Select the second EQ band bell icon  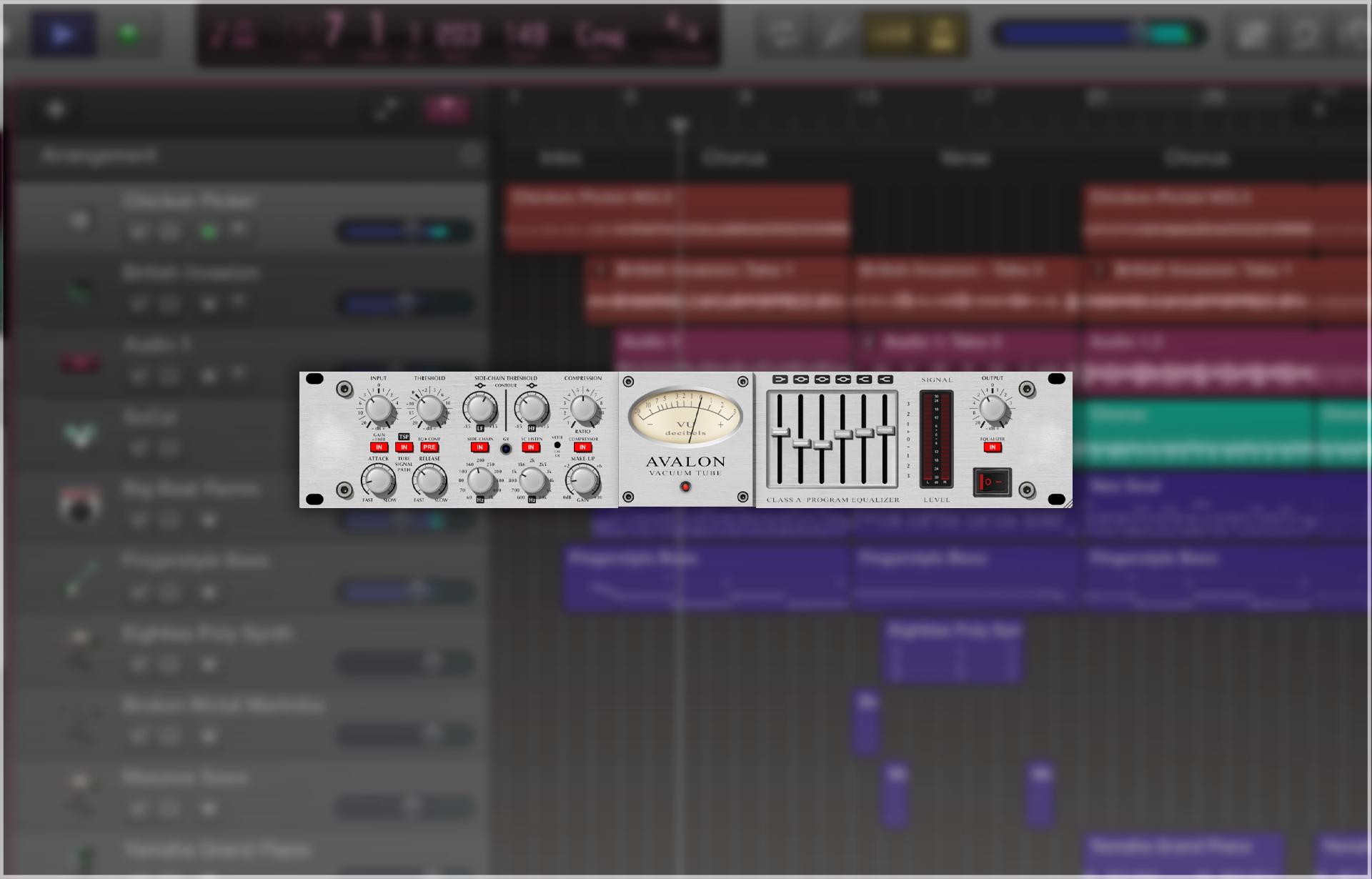pos(801,379)
